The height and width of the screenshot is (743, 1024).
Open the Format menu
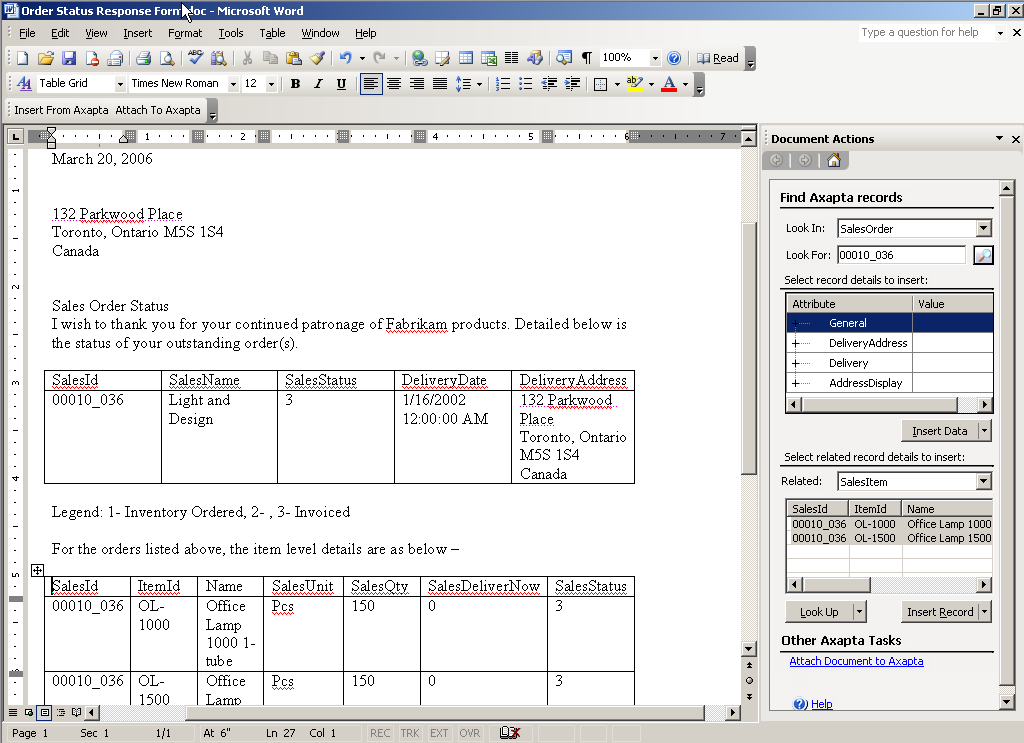tap(185, 33)
